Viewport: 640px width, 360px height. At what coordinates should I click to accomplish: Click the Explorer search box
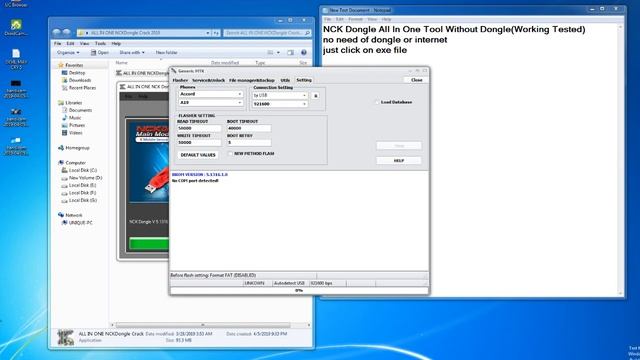[267, 33]
